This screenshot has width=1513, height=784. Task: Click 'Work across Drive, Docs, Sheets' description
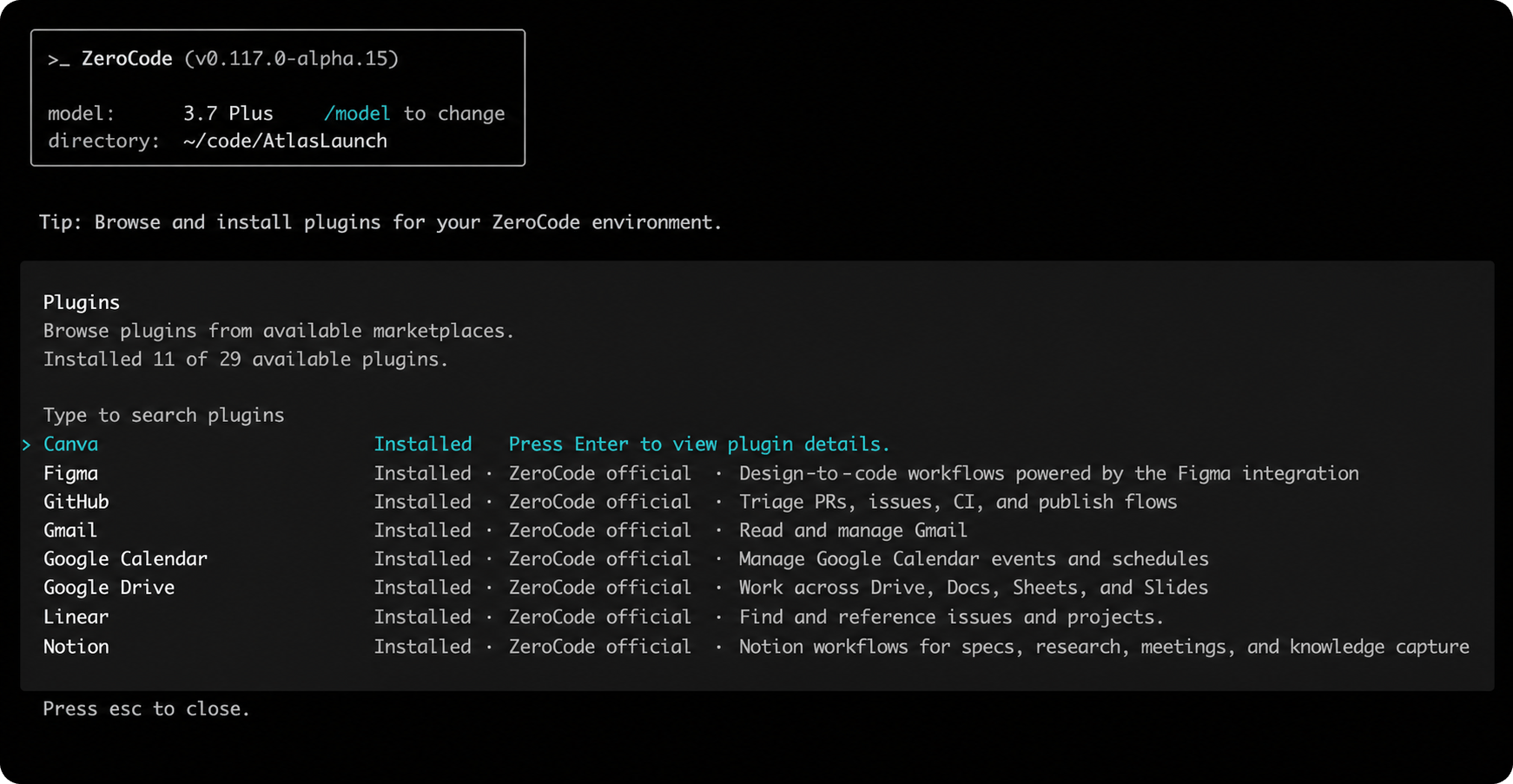pos(974,588)
